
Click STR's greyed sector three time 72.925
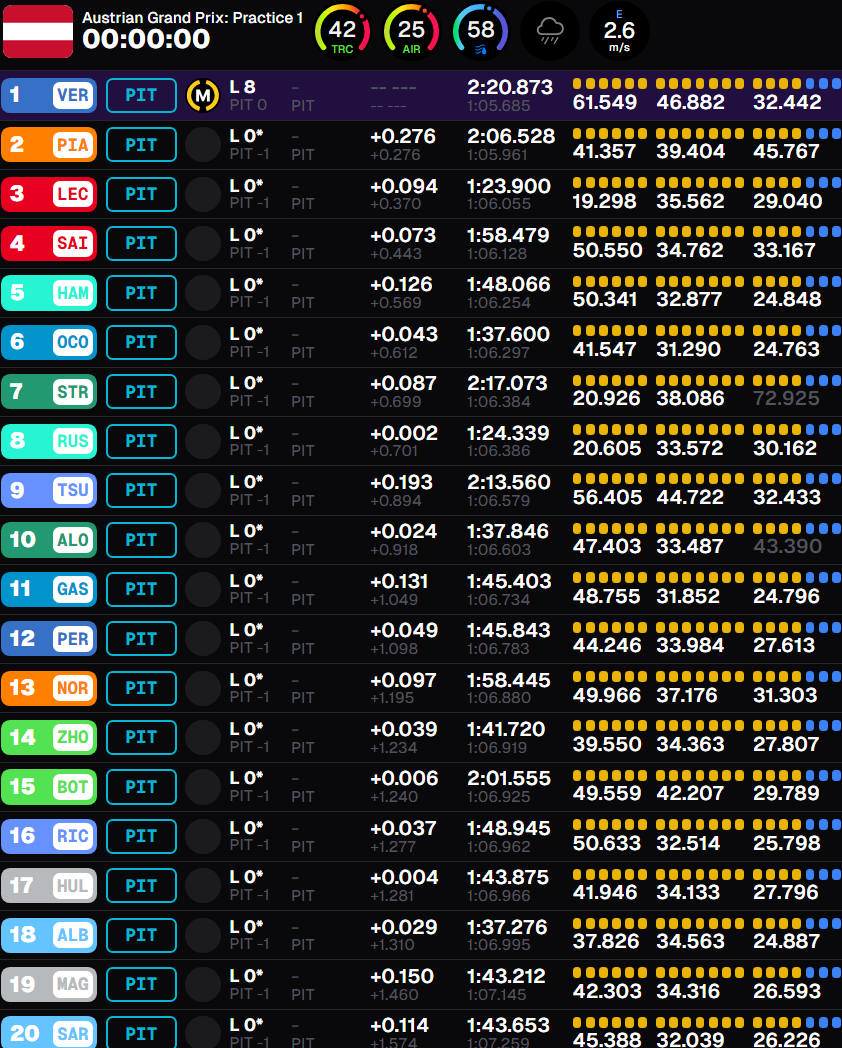click(787, 398)
